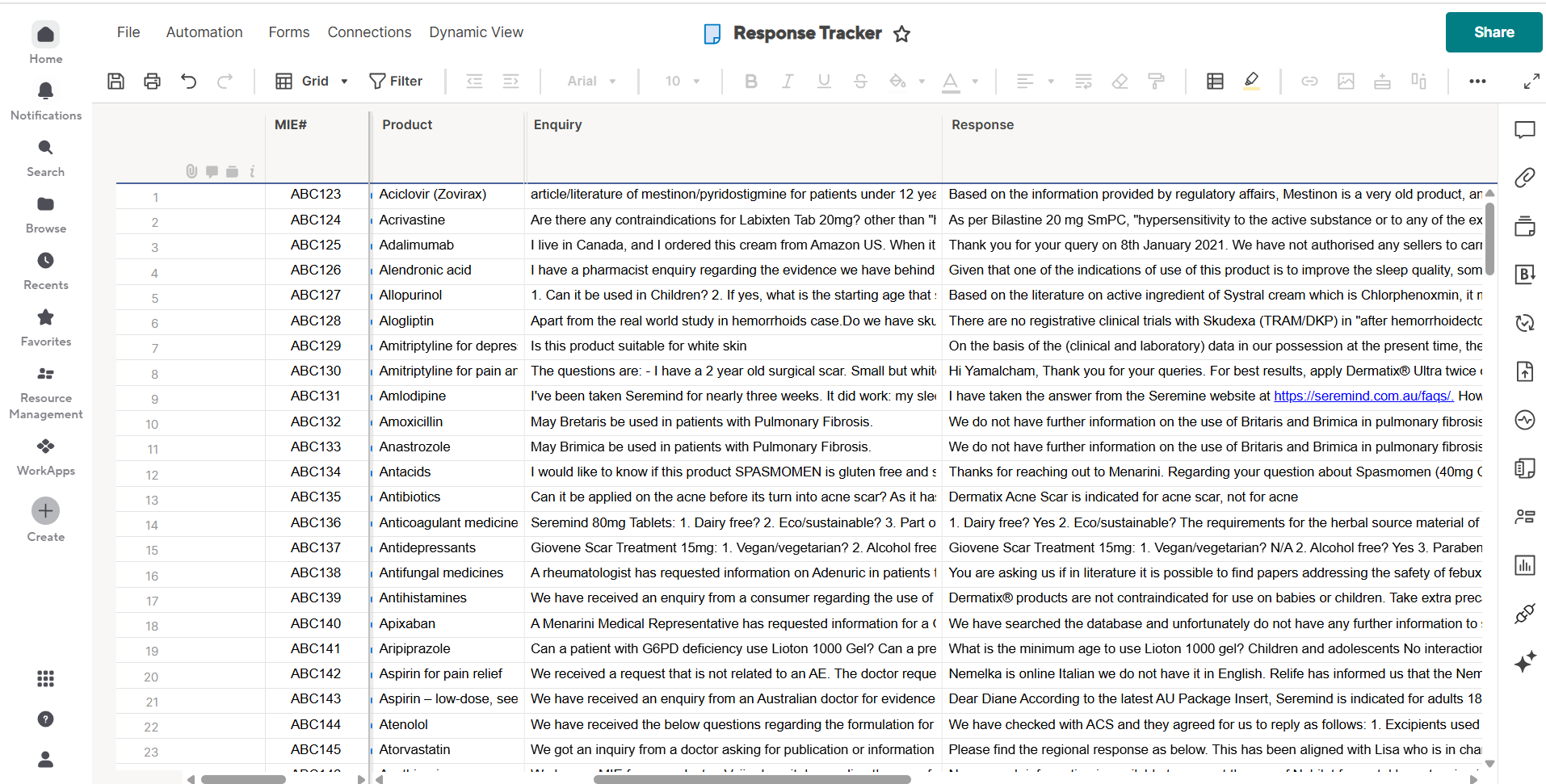This screenshot has width=1546, height=784.
Task: Open the Conversations panel icon
Action: click(1524, 130)
